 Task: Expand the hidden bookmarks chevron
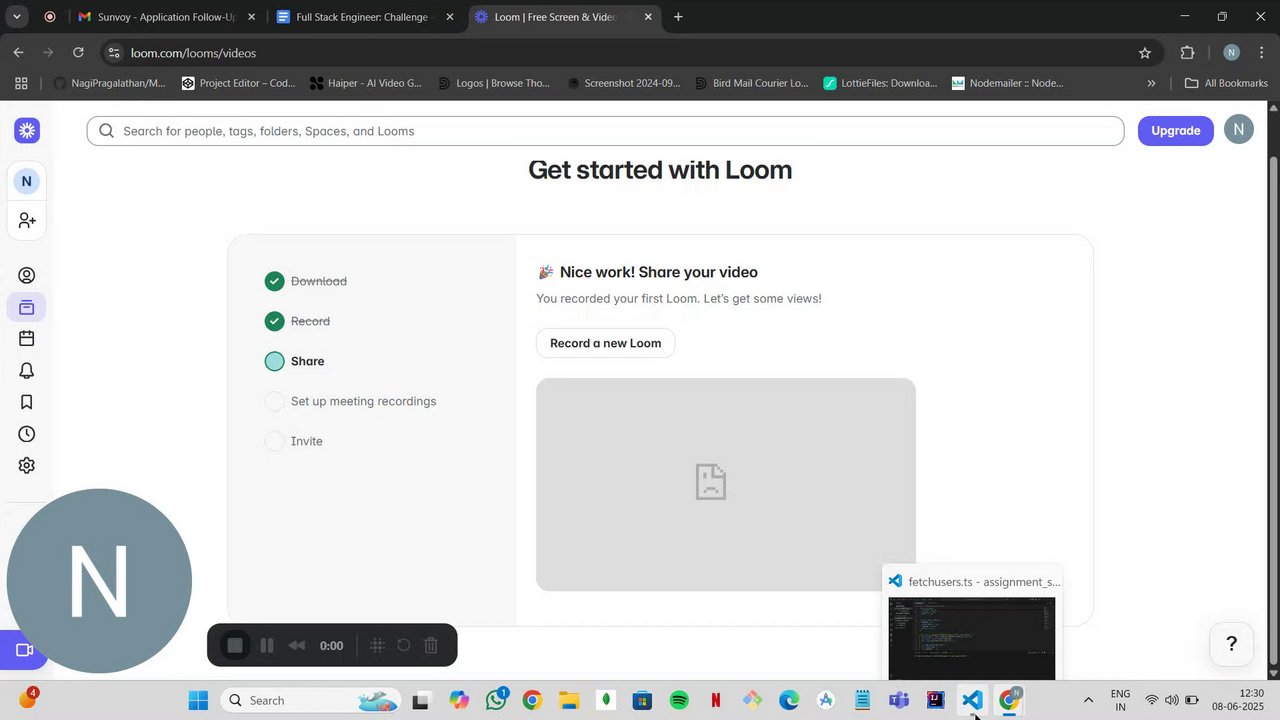coord(1151,83)
